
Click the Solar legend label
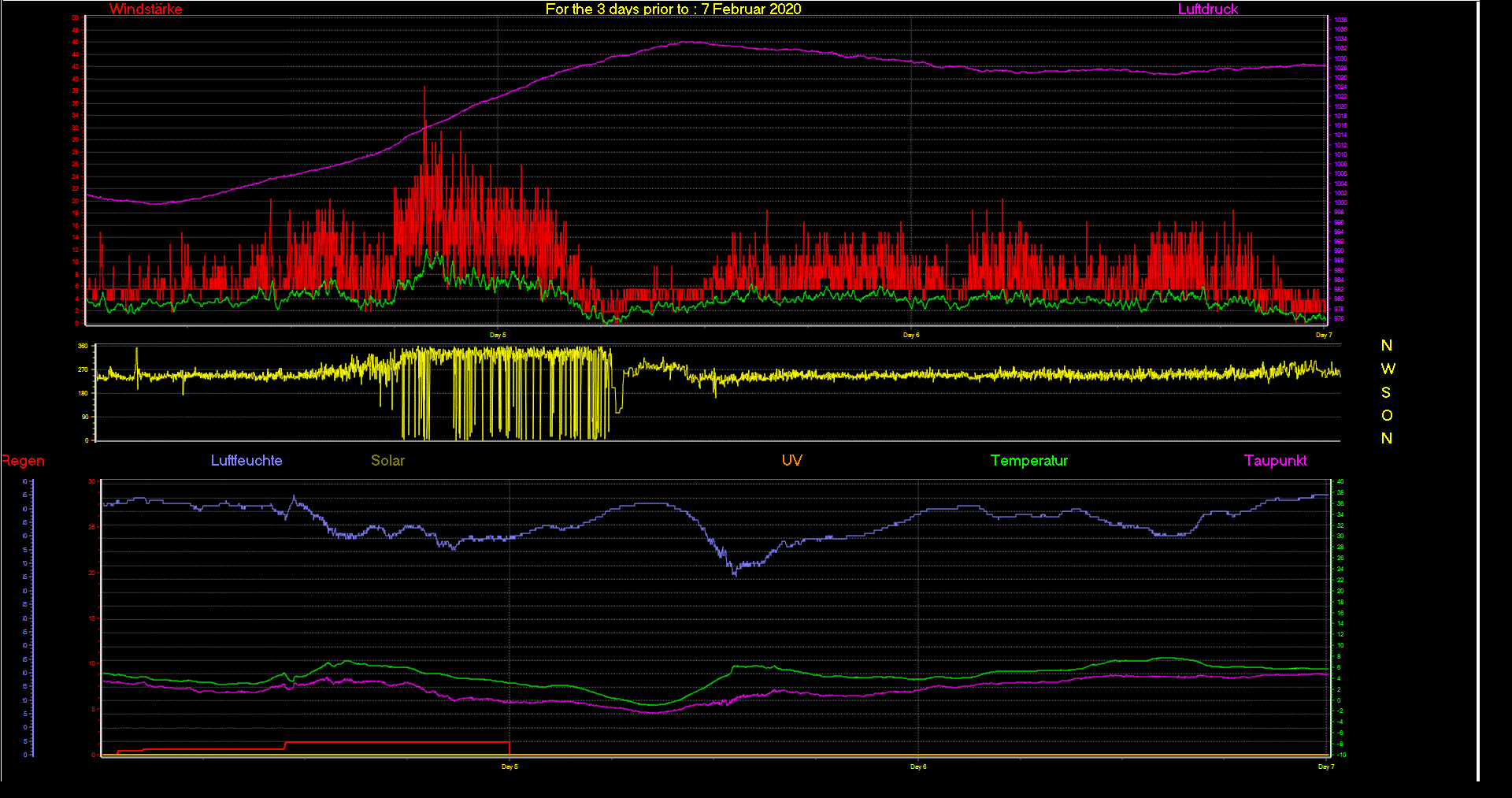pos(387,460)
